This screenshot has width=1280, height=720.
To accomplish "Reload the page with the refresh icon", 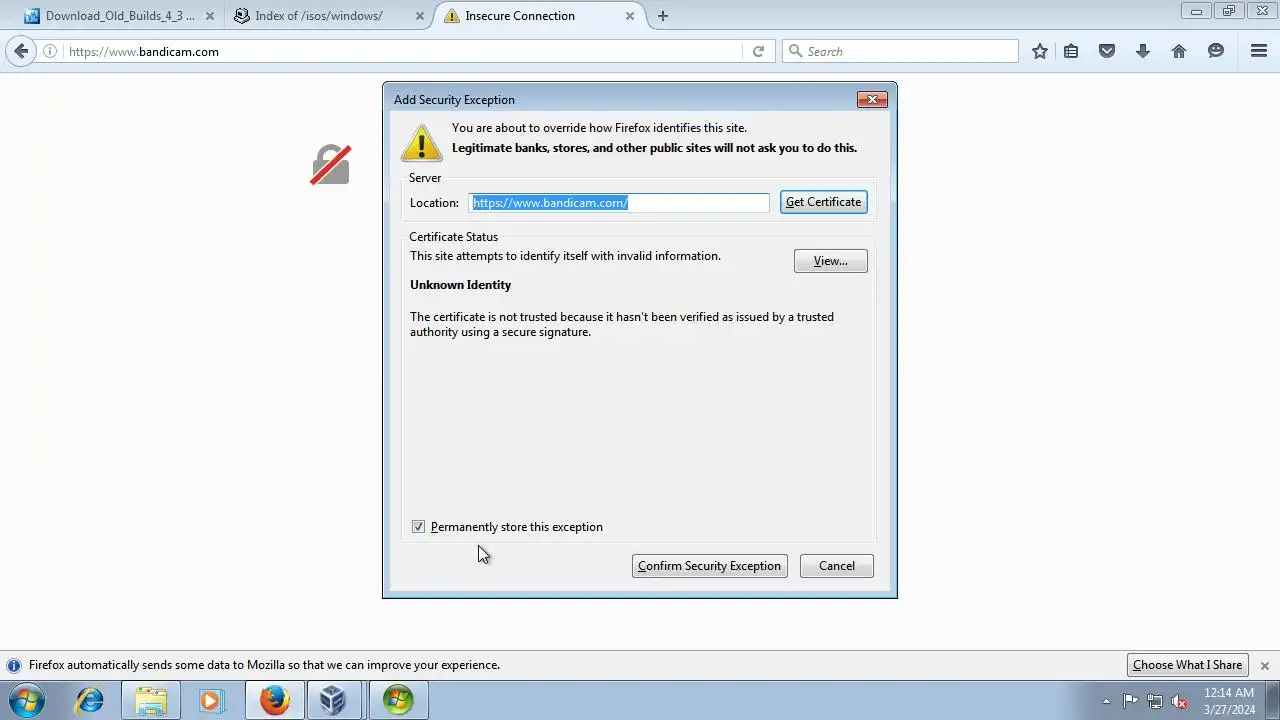I will click(758, 51).
